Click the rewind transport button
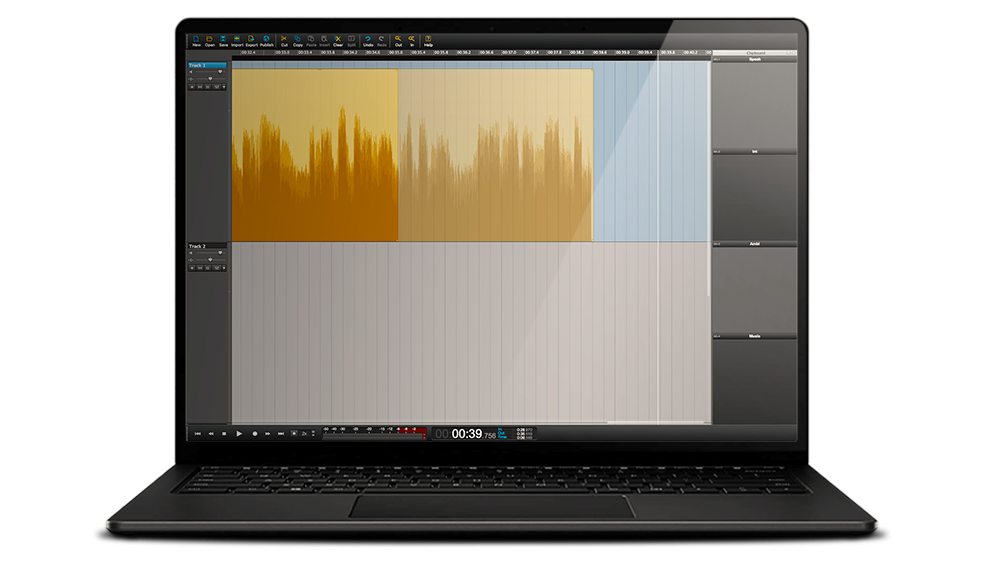The height and width of the screenshot is (576, 984). coord(211,434)
